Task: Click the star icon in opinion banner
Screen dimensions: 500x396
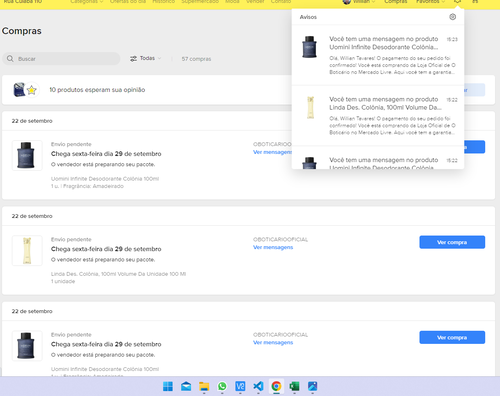Action: click(32, 90)
